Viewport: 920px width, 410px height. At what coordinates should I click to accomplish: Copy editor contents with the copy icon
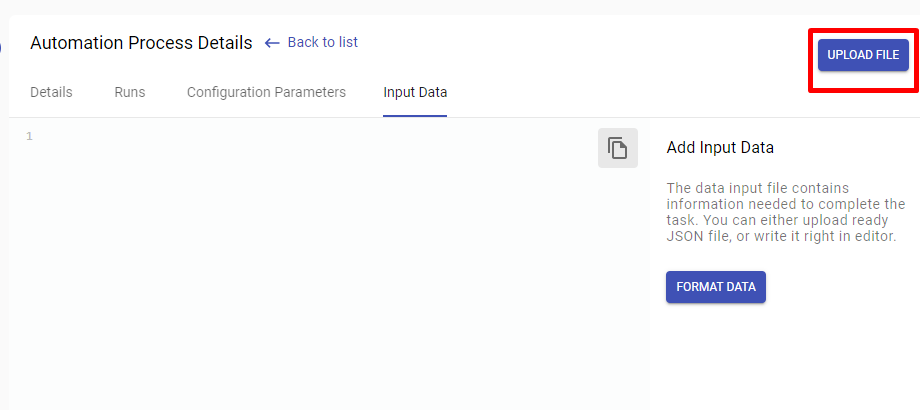point(617,148)
